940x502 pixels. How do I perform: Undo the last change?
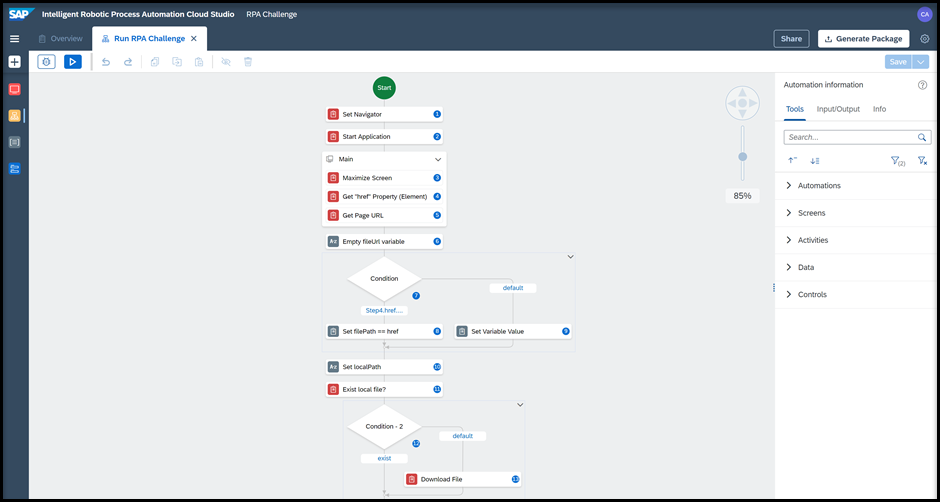tap(106, 62)
